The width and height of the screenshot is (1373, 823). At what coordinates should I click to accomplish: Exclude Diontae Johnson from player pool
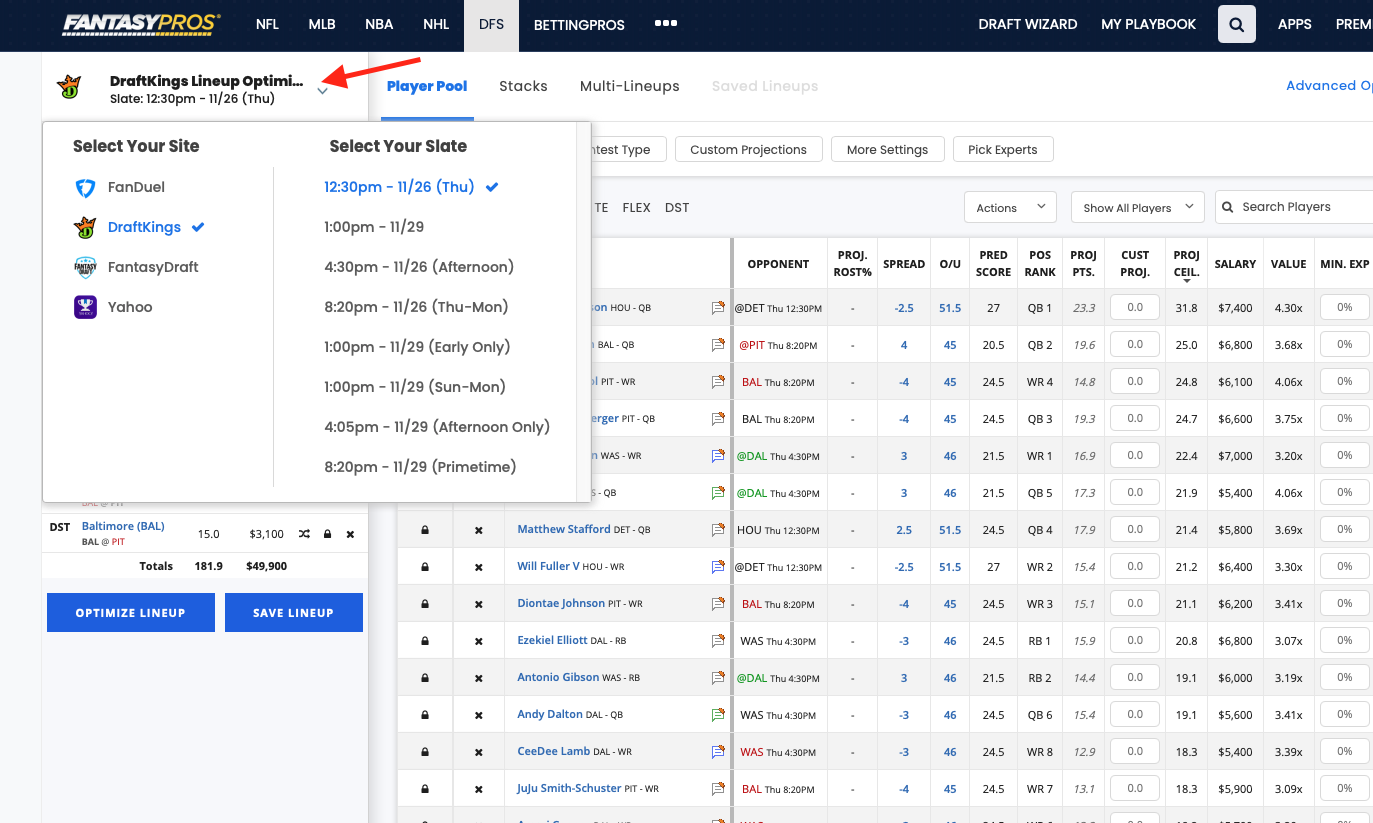(x=478, y=604)
